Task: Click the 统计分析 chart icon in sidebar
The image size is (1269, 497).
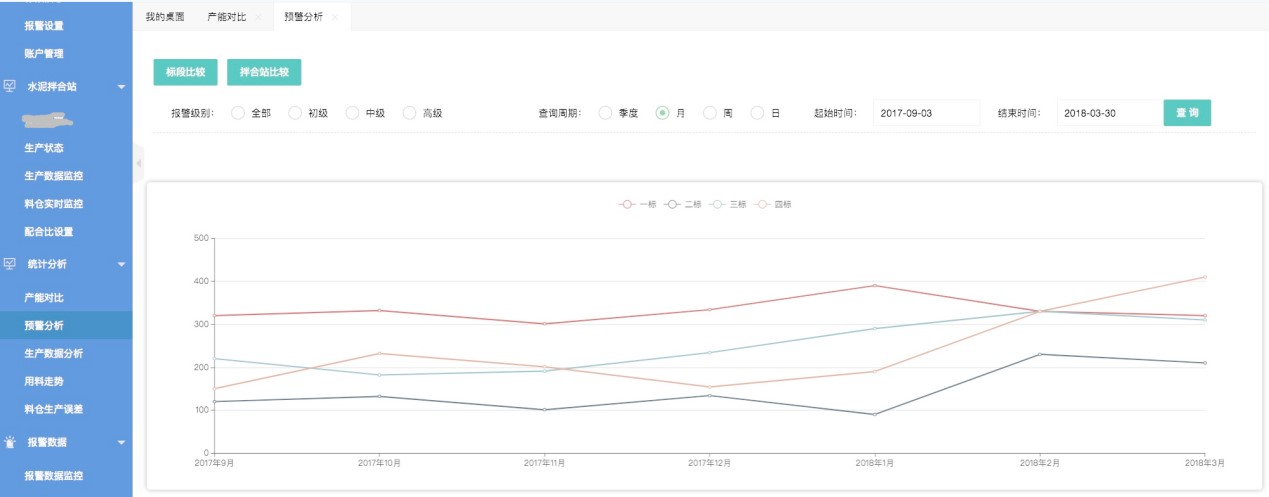Action: point(10,264)
